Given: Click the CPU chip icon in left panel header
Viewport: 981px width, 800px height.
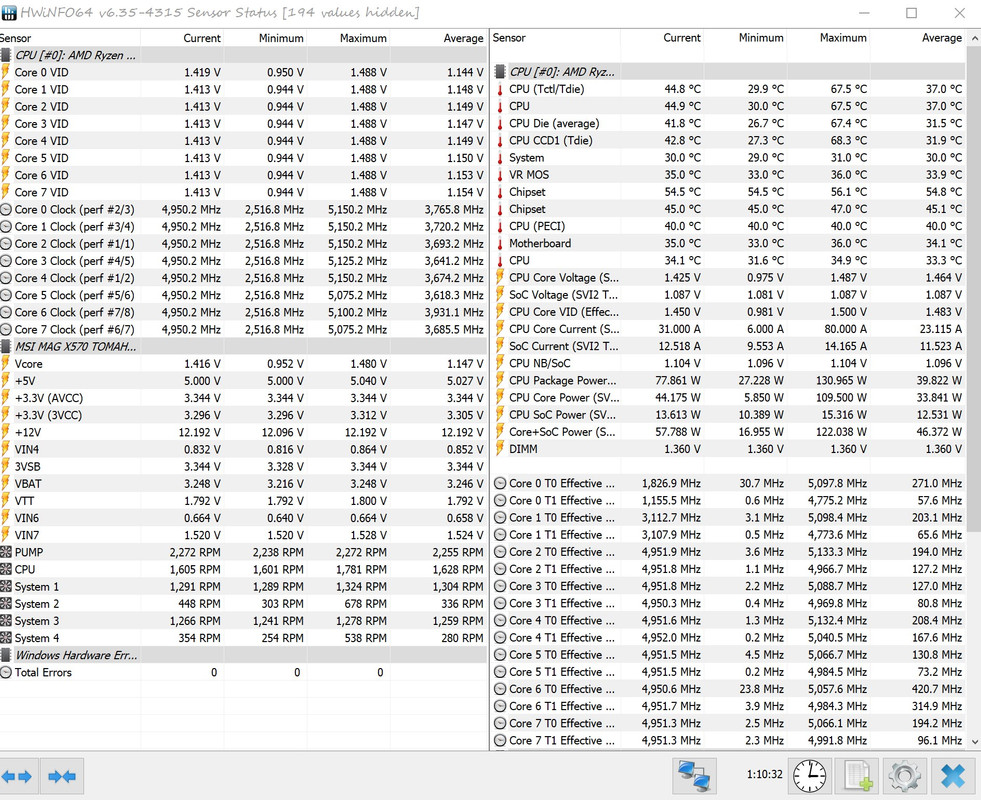Looking at the screenshot, I should coord(6,55).
